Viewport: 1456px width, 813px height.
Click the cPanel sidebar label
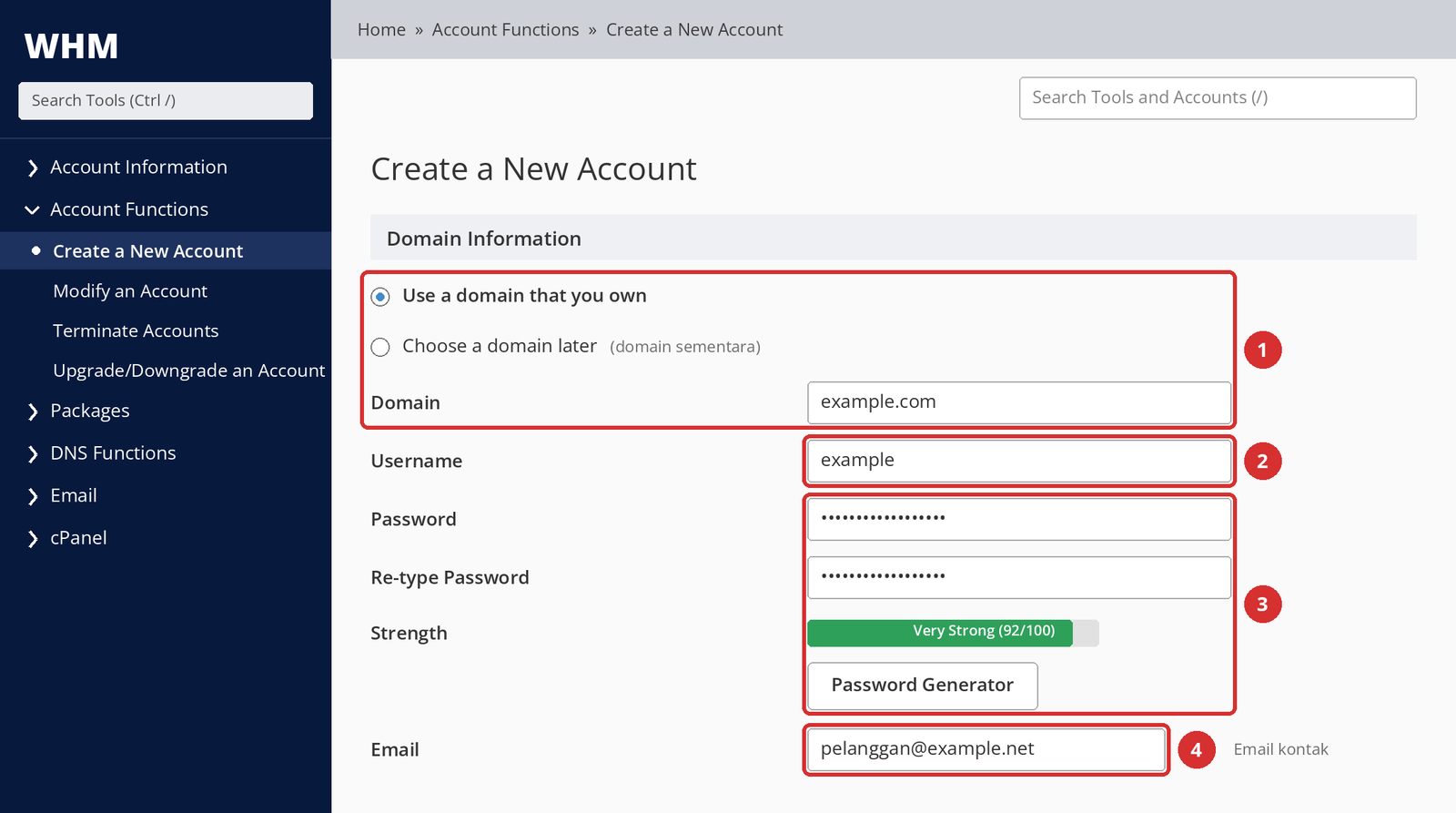click(x=78, y=539)
